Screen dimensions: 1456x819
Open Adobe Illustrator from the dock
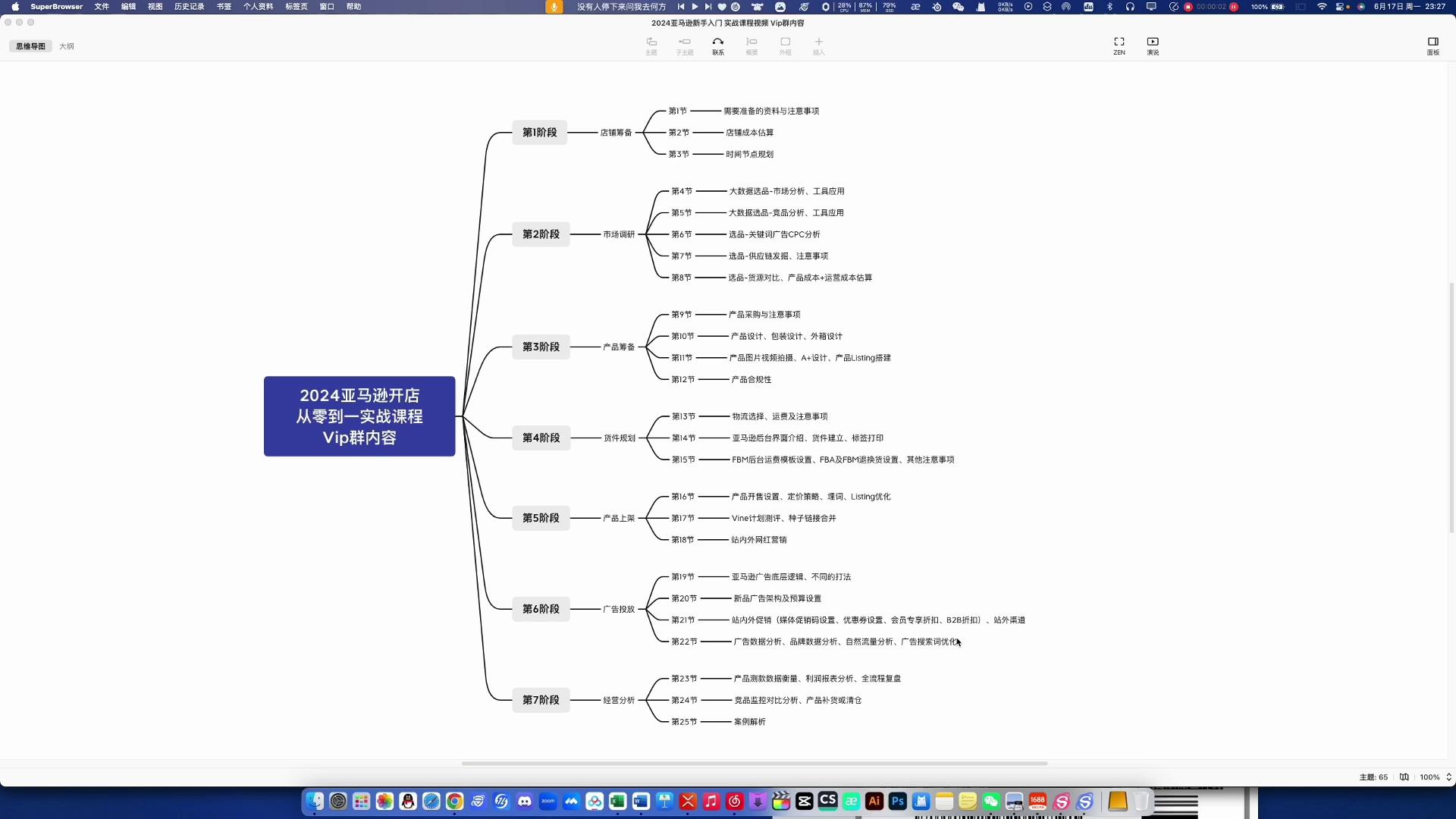(874, 802)
